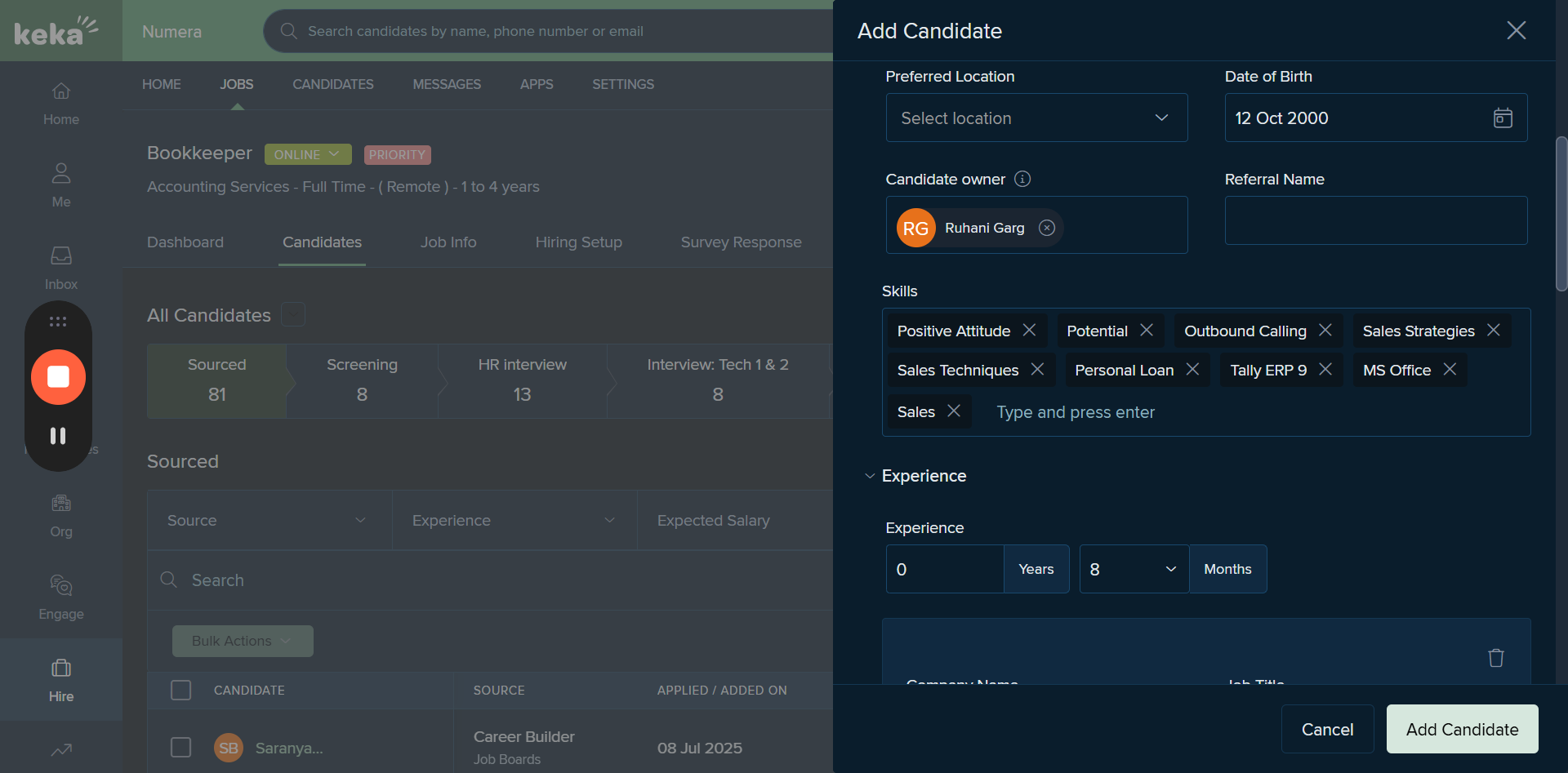The image size is (1568, 773).
Task: Select the HR interview stage
Action: click(522, 380)
